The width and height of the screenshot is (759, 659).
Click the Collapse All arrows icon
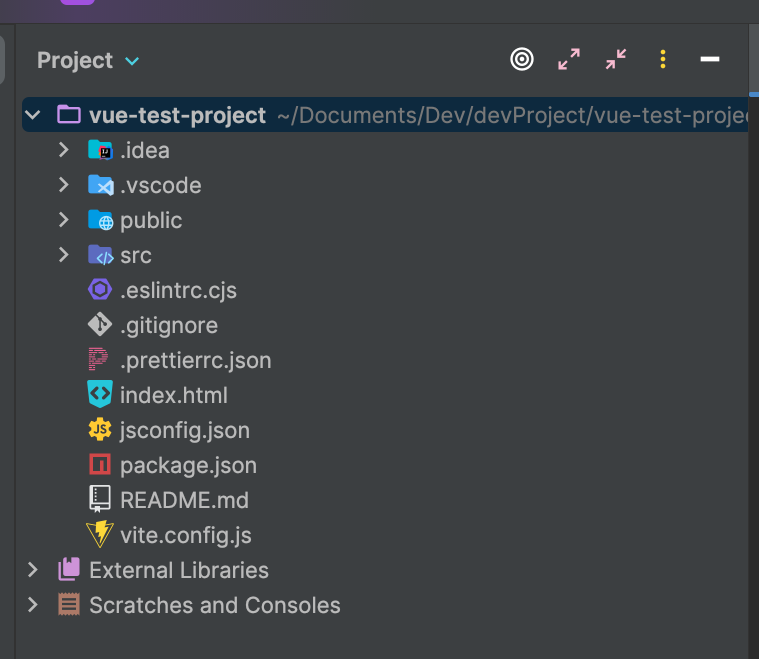616,60
